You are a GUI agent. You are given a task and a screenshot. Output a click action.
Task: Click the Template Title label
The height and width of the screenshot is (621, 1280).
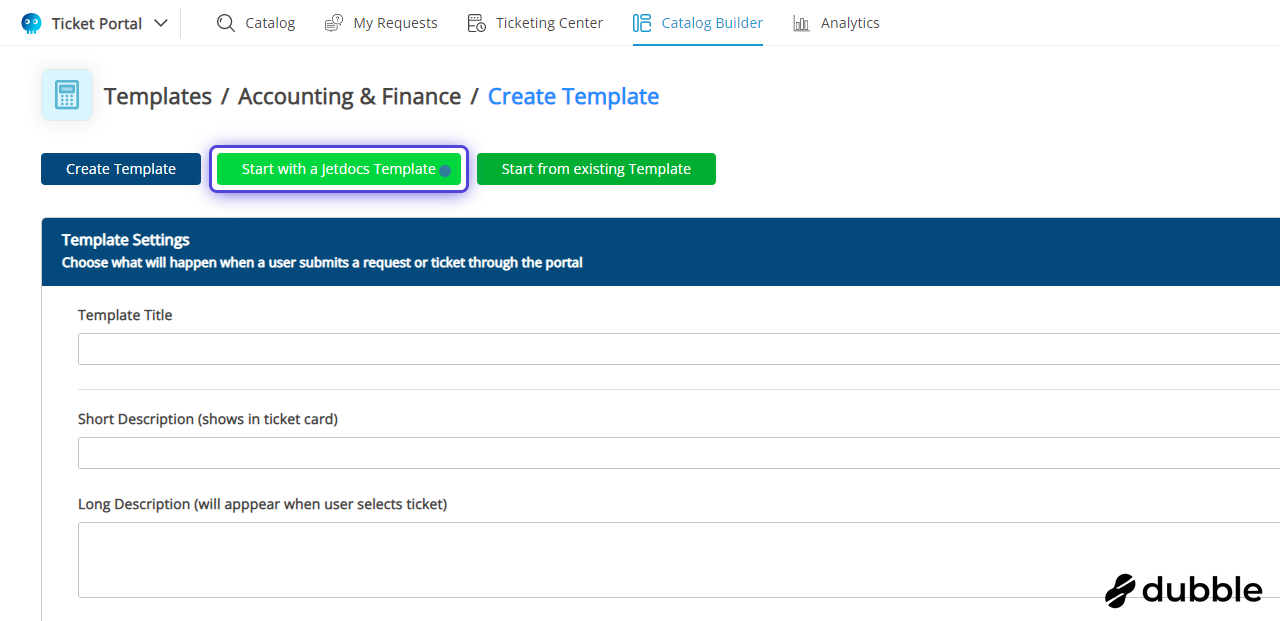pyautogui.click(x=125, y=315)
